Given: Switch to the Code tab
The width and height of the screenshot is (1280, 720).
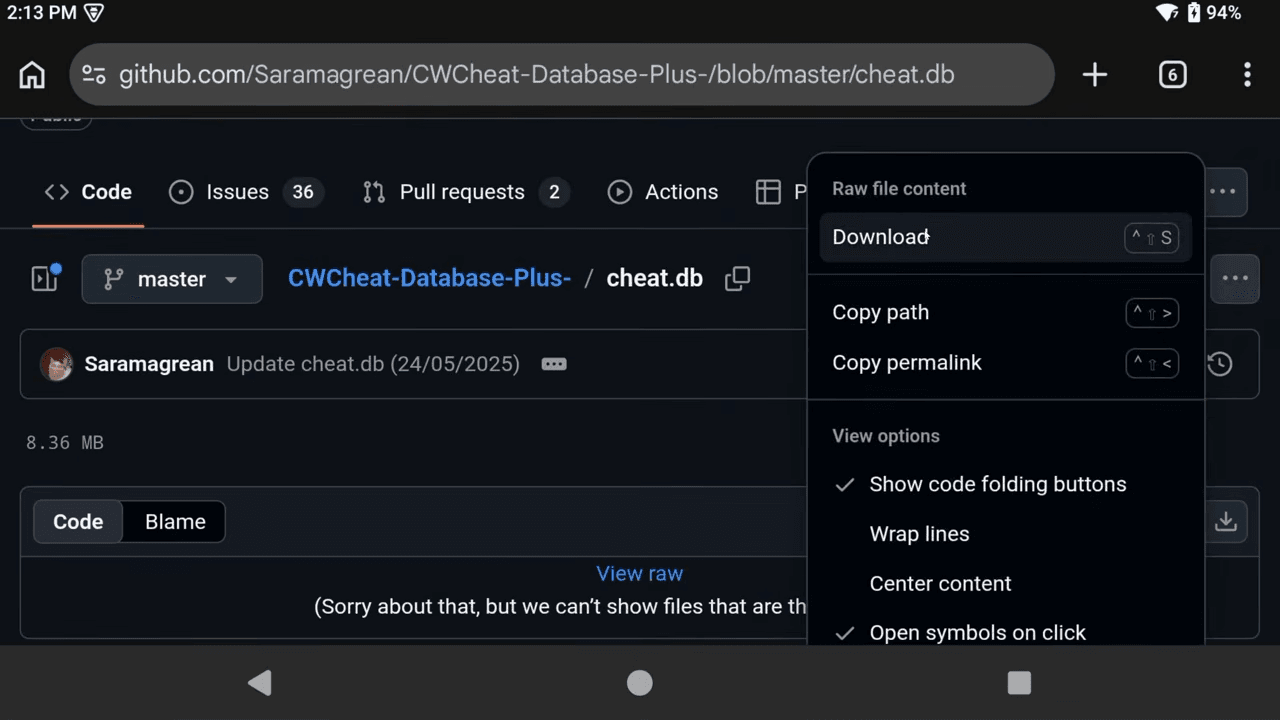Looking at the screenshot, I should (x=88, y=192).
